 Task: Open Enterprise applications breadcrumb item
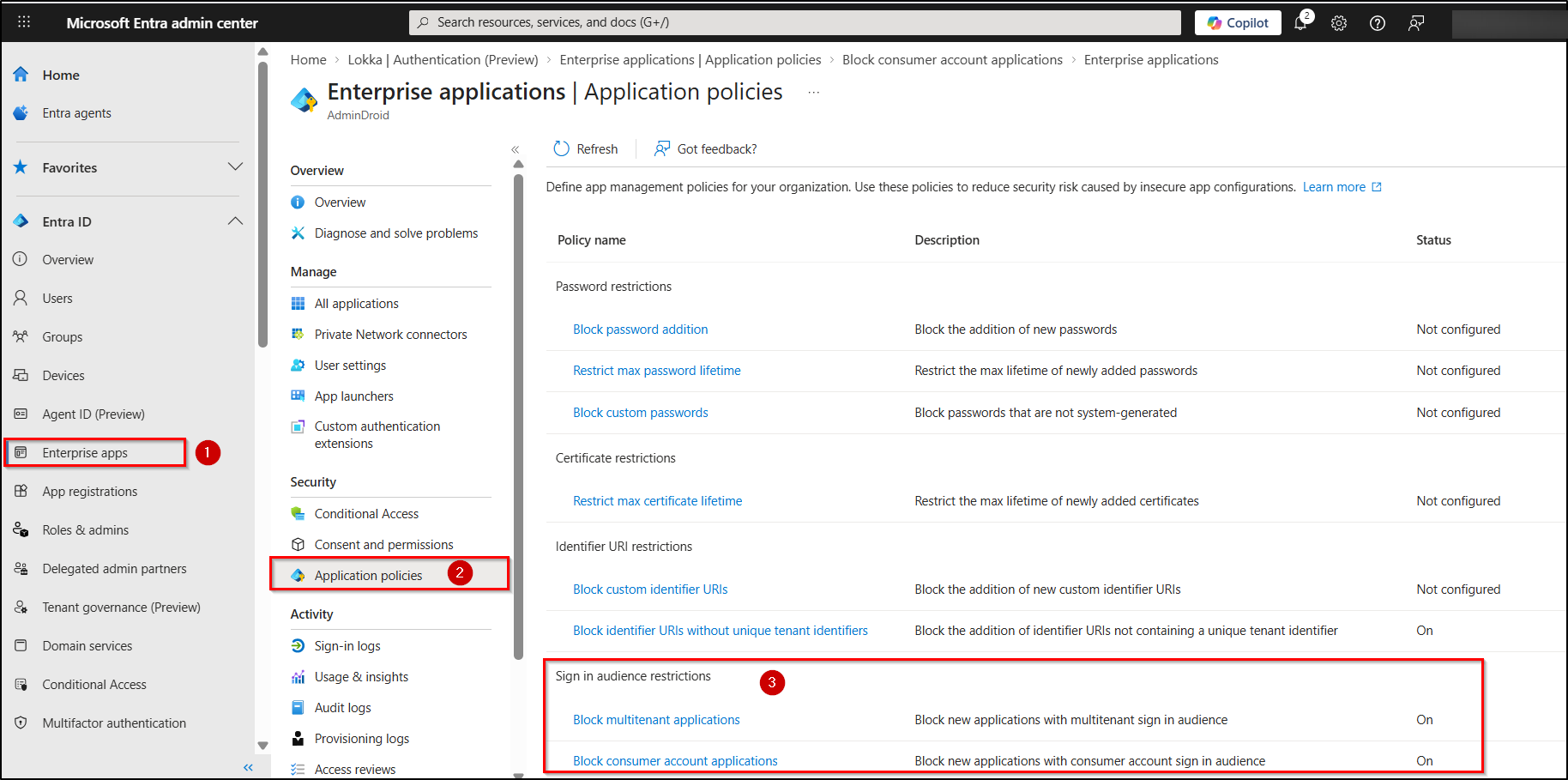(x=1151, y=59)
